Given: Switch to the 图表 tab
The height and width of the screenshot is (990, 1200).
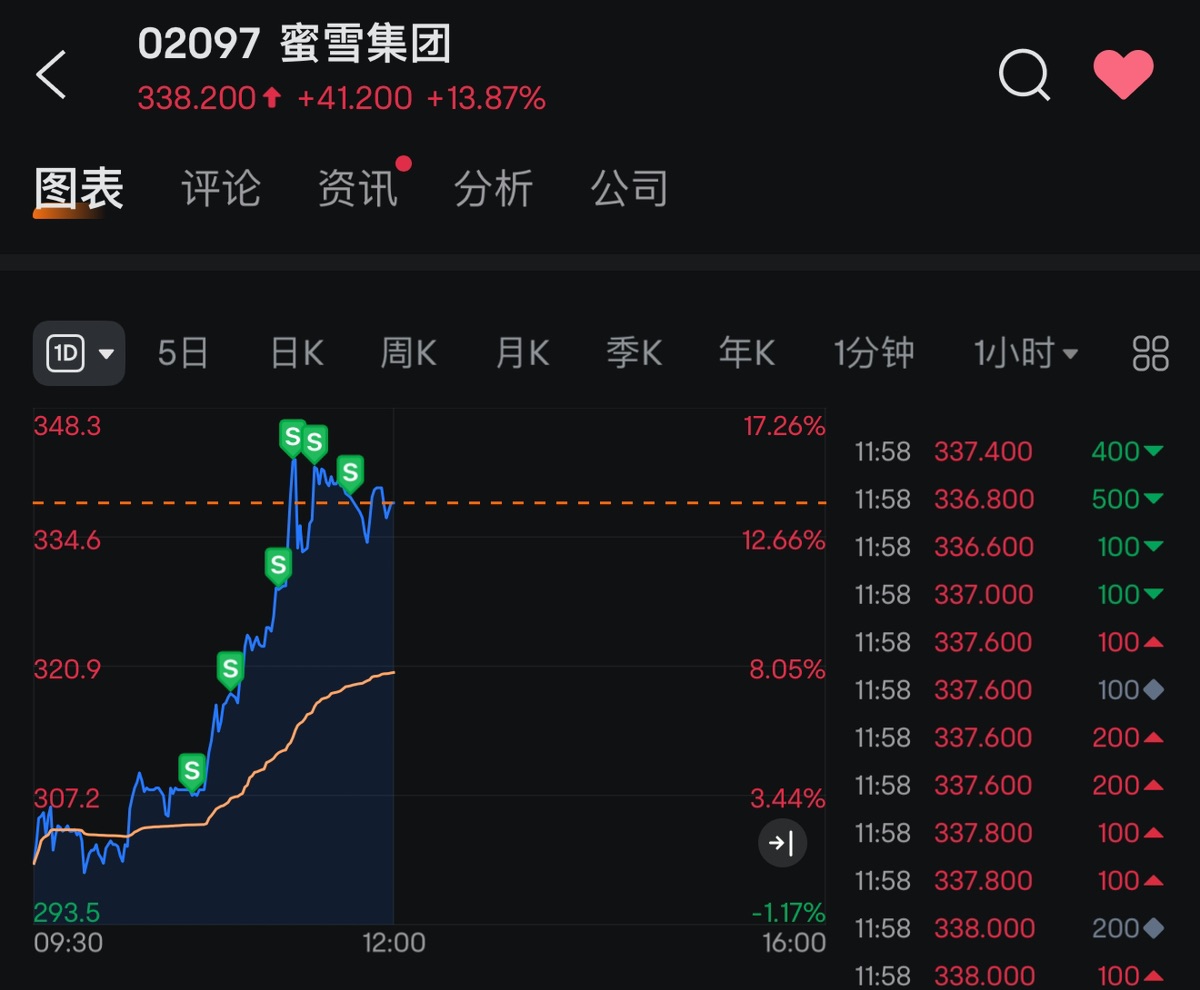Looking at the screenshot, I should tap(78, 189).
